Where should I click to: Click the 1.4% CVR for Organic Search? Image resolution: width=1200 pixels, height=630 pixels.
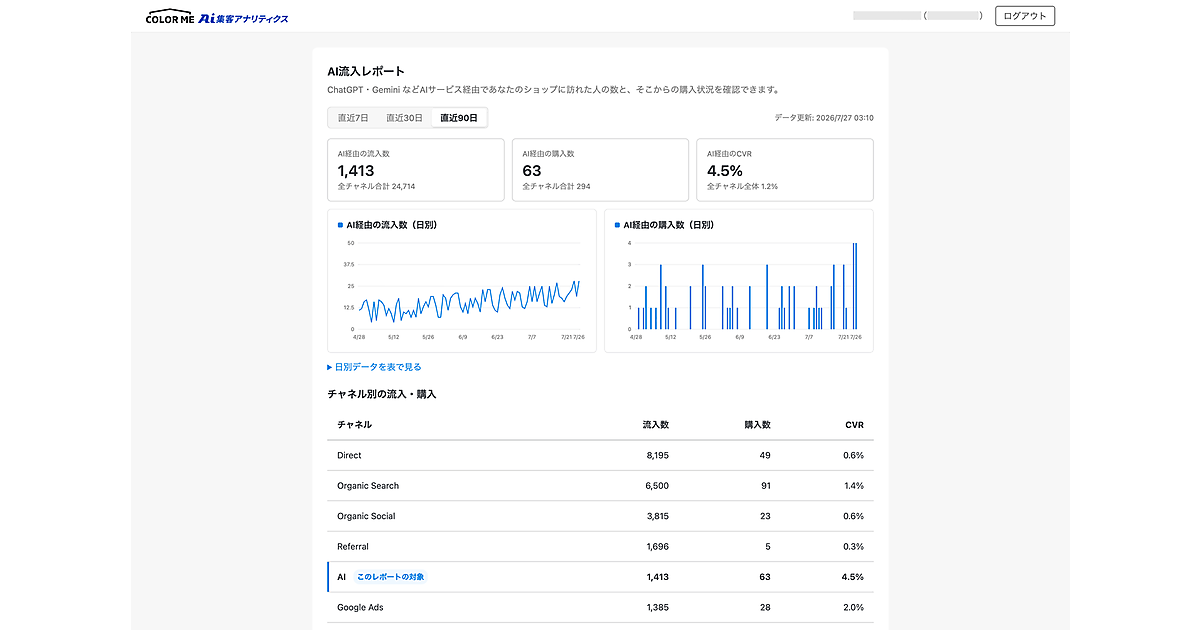(x=853, y=486)
